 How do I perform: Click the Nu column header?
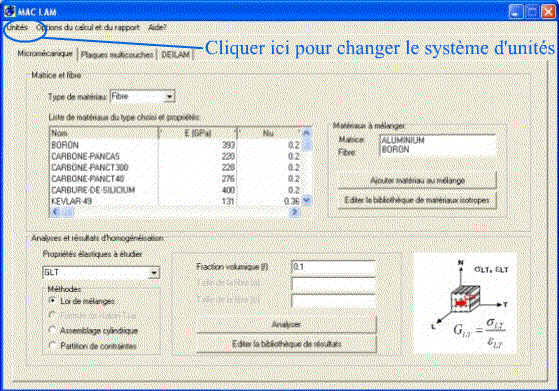(x=269, y=133)
